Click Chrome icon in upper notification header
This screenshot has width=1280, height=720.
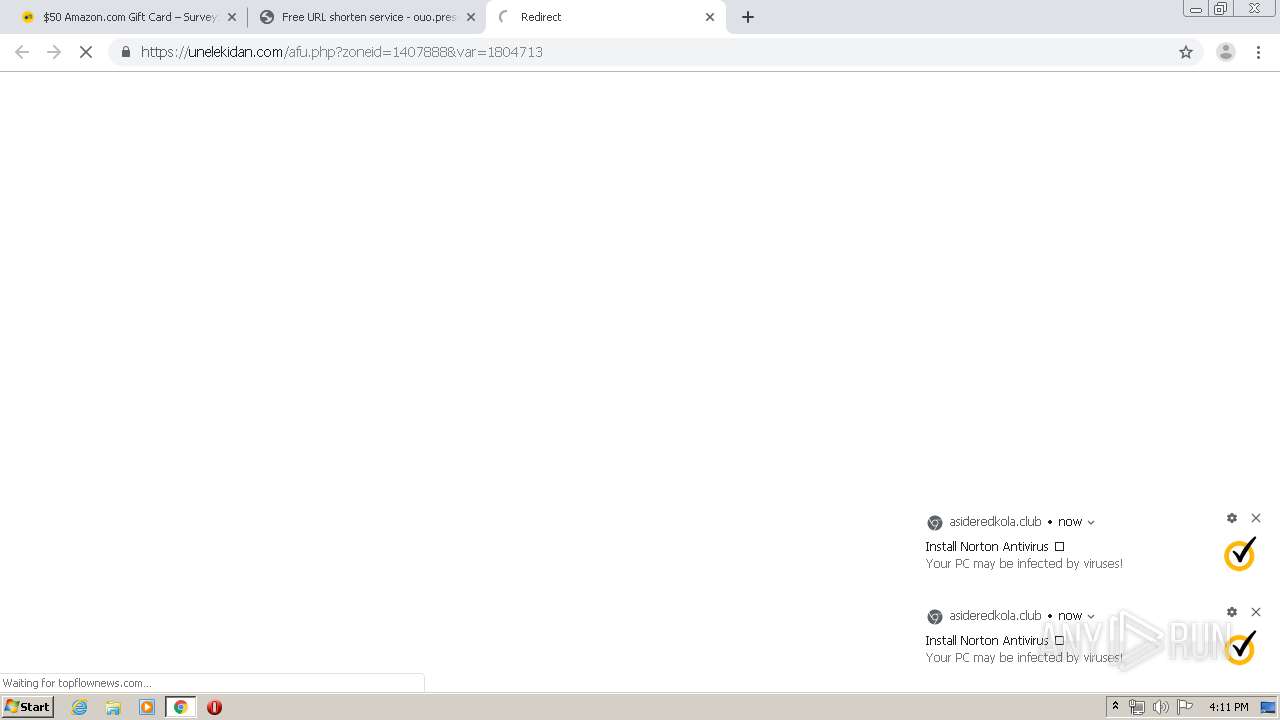pos(935,523)
